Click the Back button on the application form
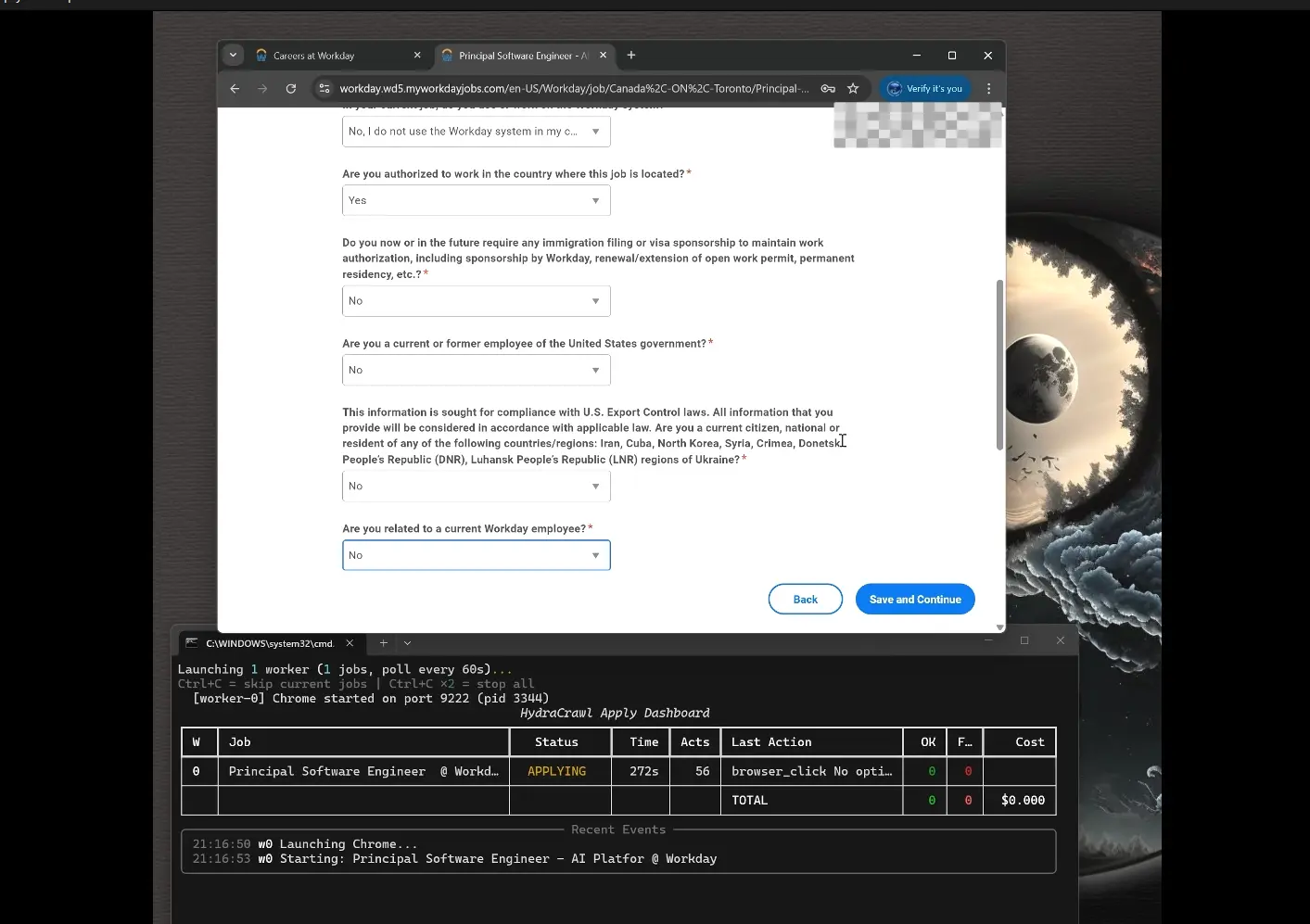1310x924 pixels. [x=805, y=599]
